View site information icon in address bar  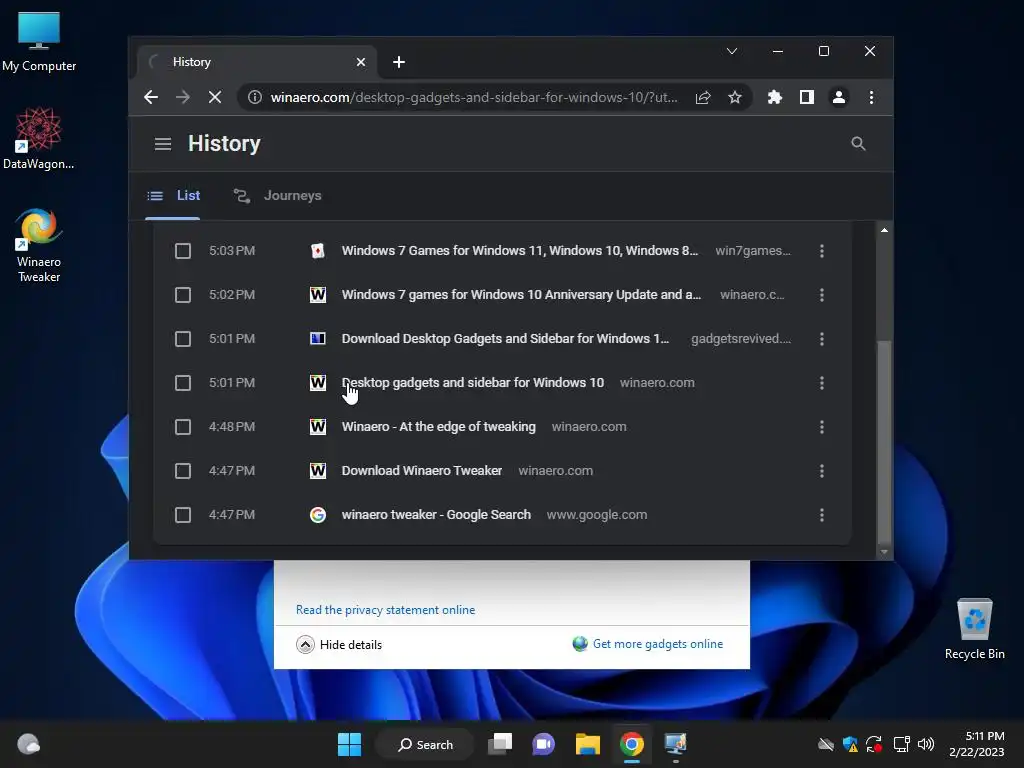click(255, 97)
